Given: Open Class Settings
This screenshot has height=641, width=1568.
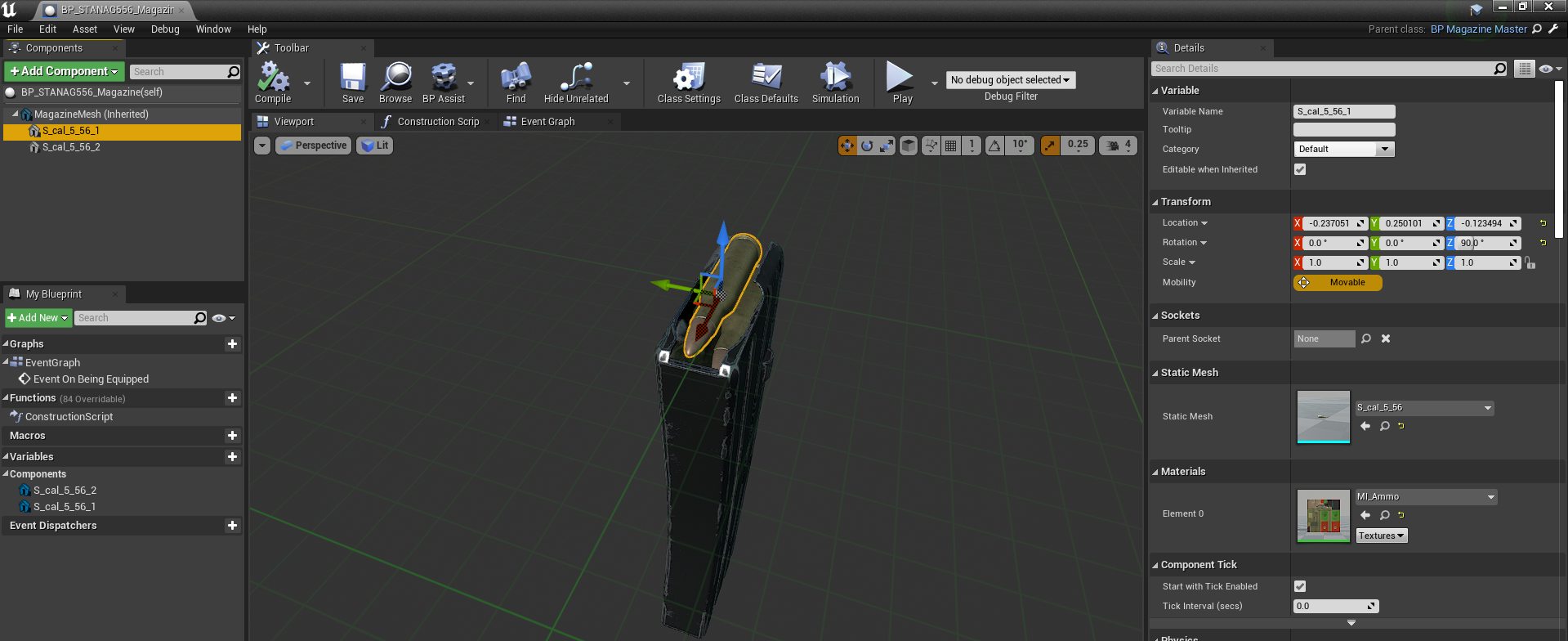Looking at the screenshot, I should (x=689, y=83).
